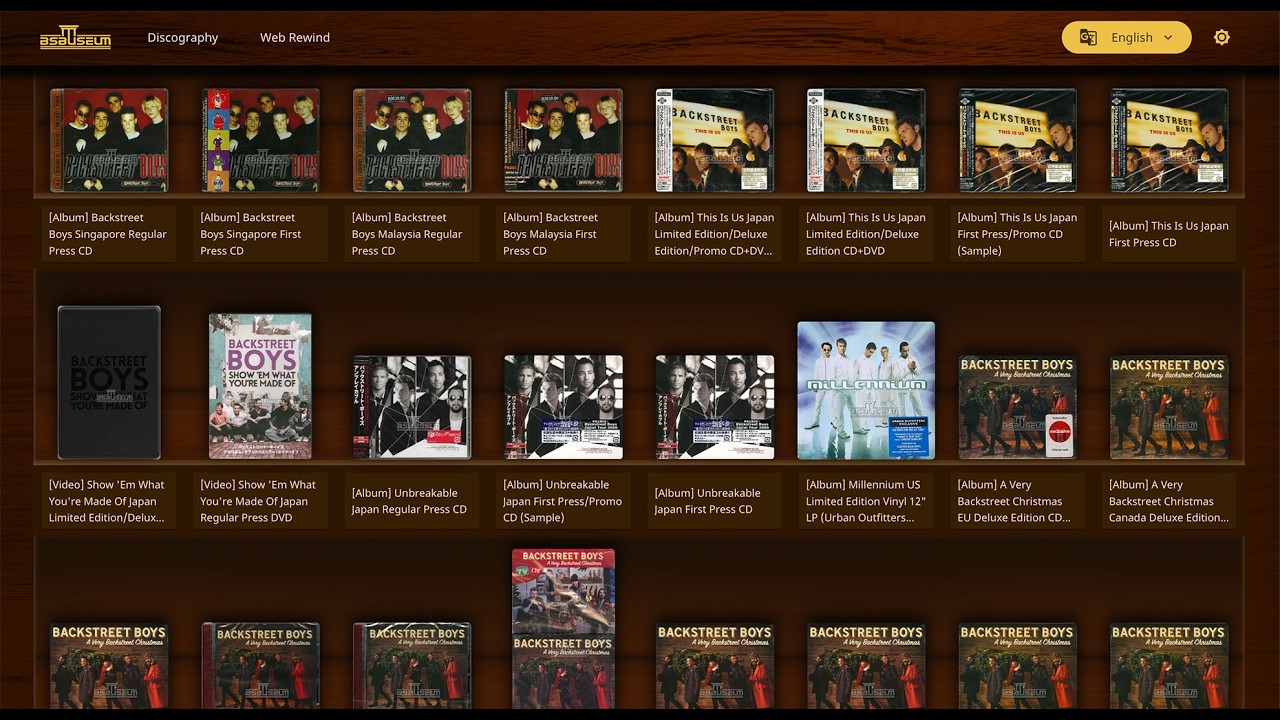Select '[Album] A Very Backstreet Christmas EU Deluxe Edition' label
This screenshot has height=720, width=1280.
[x=1018, y=501]
